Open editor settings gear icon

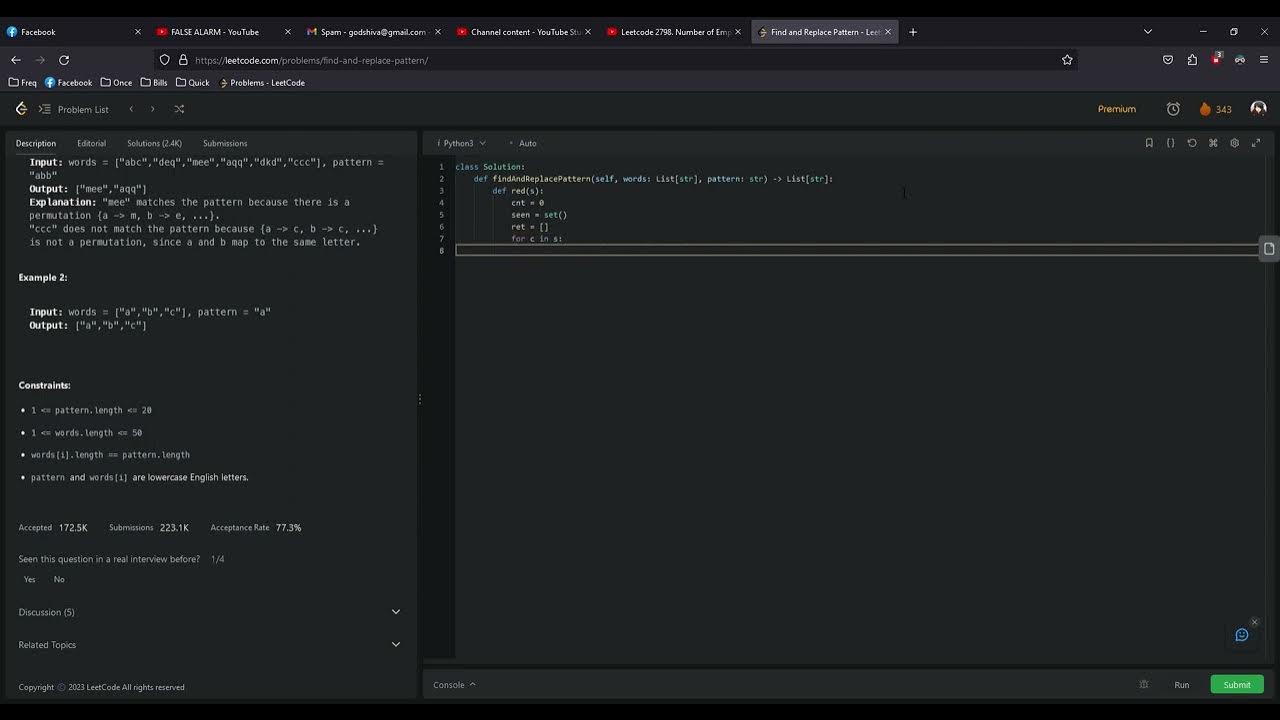(x=1234, y=143)
